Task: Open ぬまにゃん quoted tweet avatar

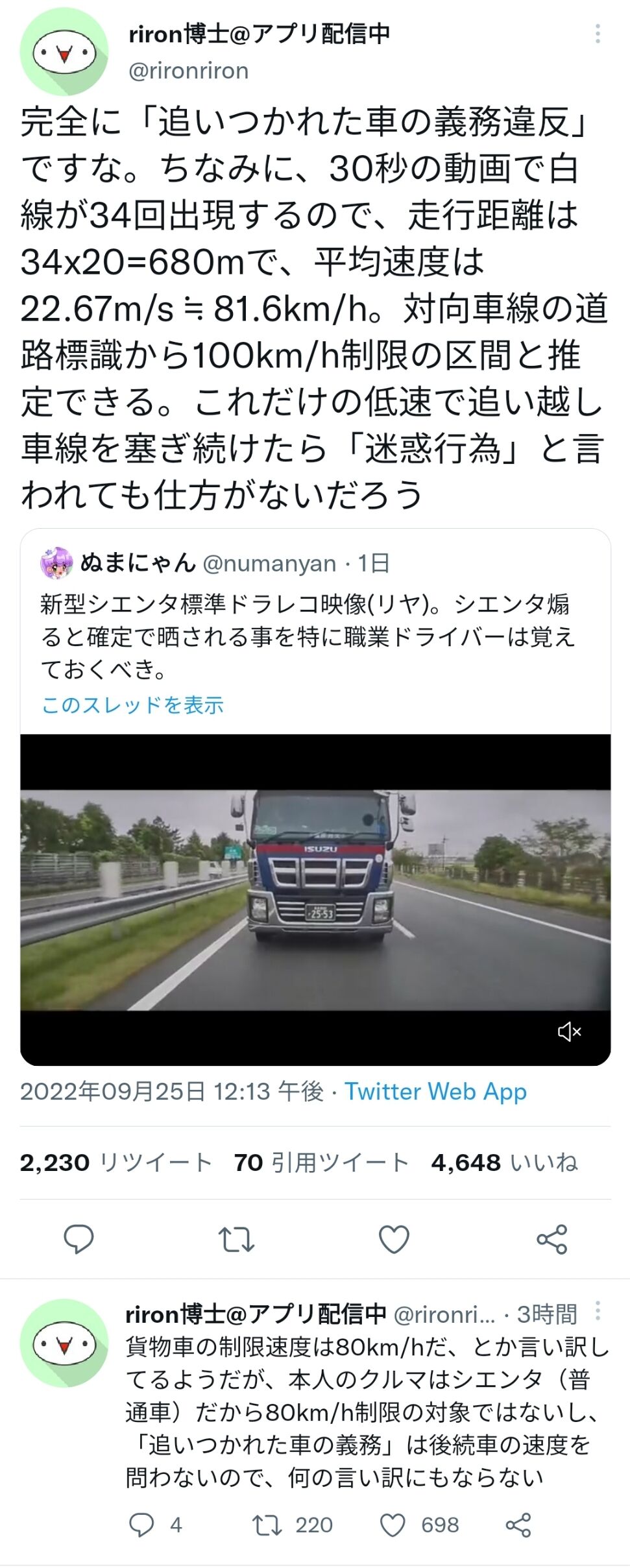Action: pyautogui.click(x=56, y=563)
